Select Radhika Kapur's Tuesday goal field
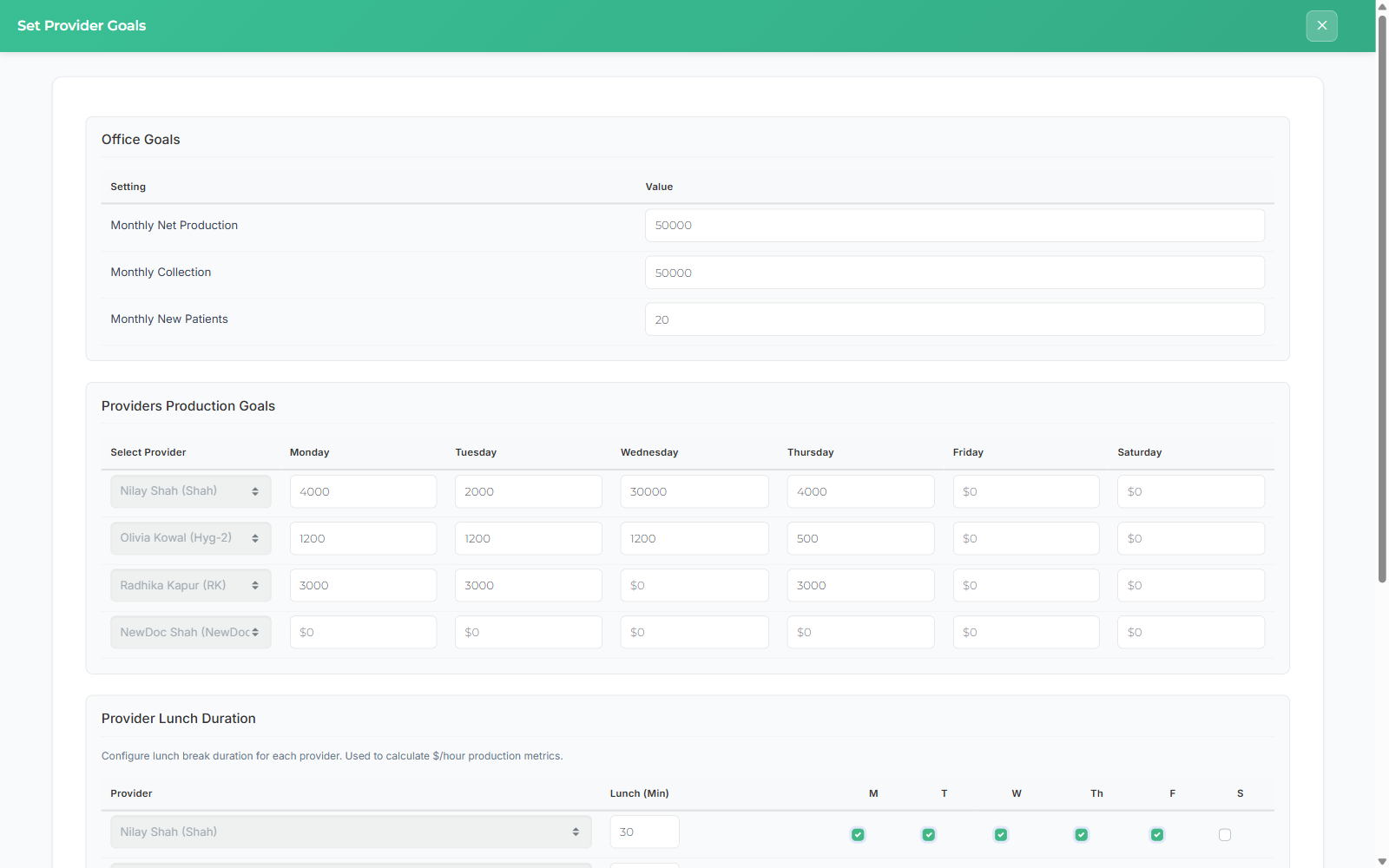Viewport: 1389px width, 868px height. [x=529, y=585]
